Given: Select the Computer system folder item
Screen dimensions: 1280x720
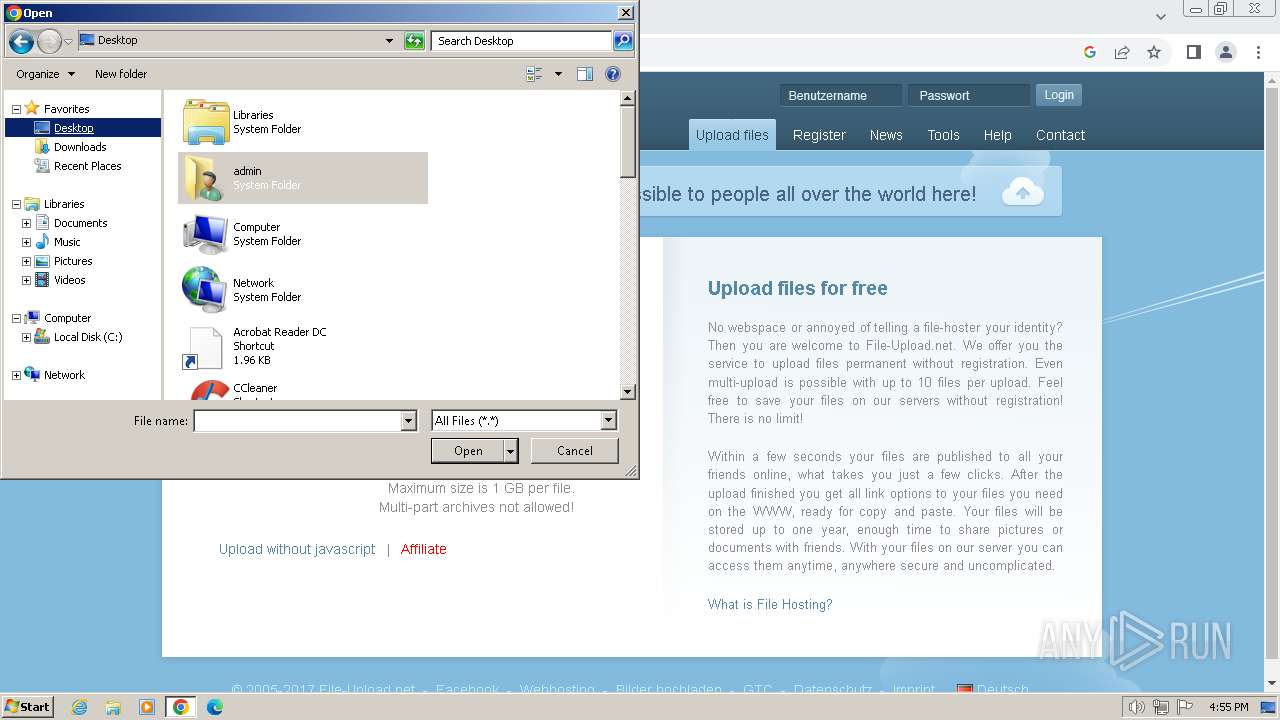Looking at the screenshot, I should tap(303, 234).
